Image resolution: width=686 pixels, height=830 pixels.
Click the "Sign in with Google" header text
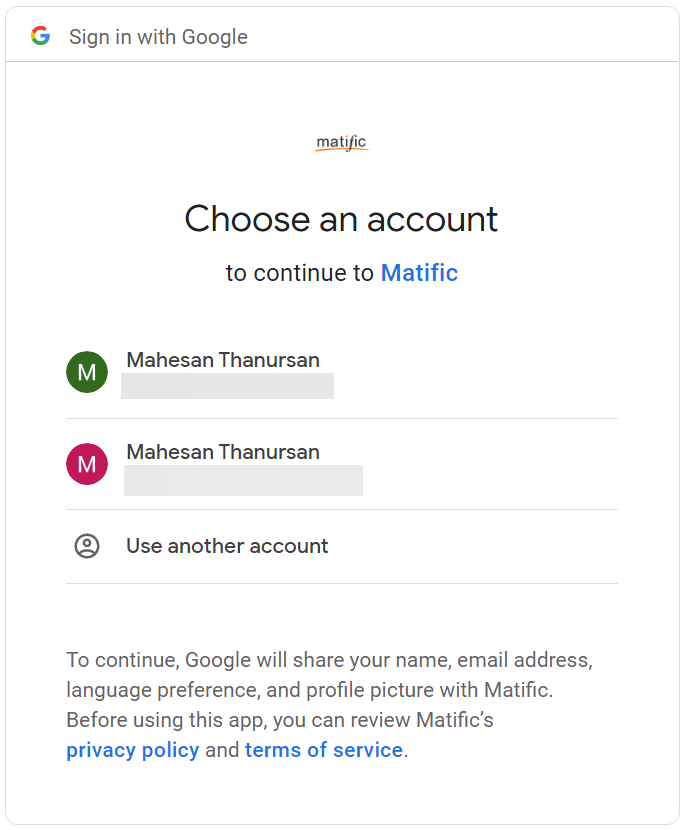tap(158, 37)
